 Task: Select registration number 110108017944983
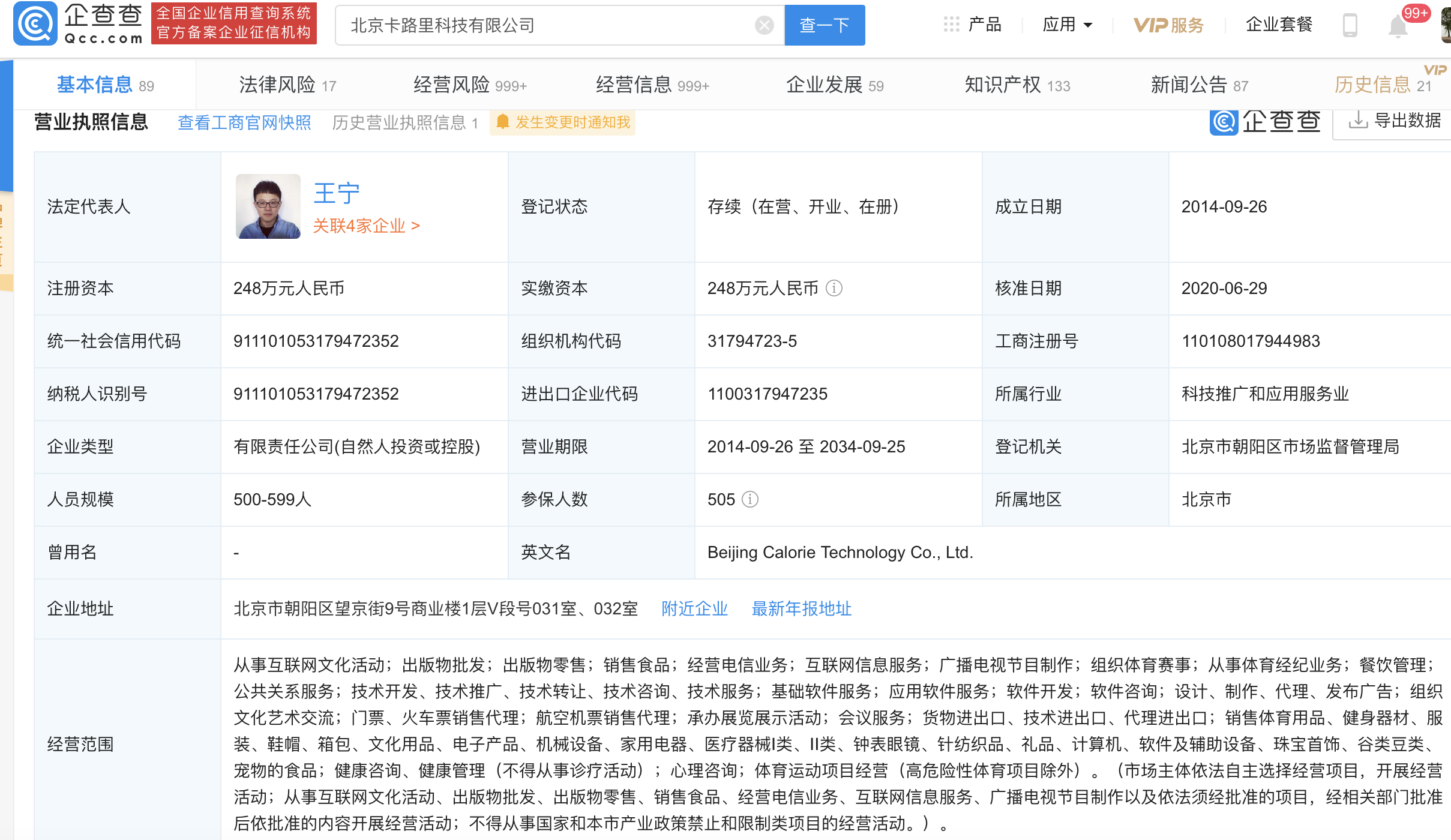click(1251, 341)
